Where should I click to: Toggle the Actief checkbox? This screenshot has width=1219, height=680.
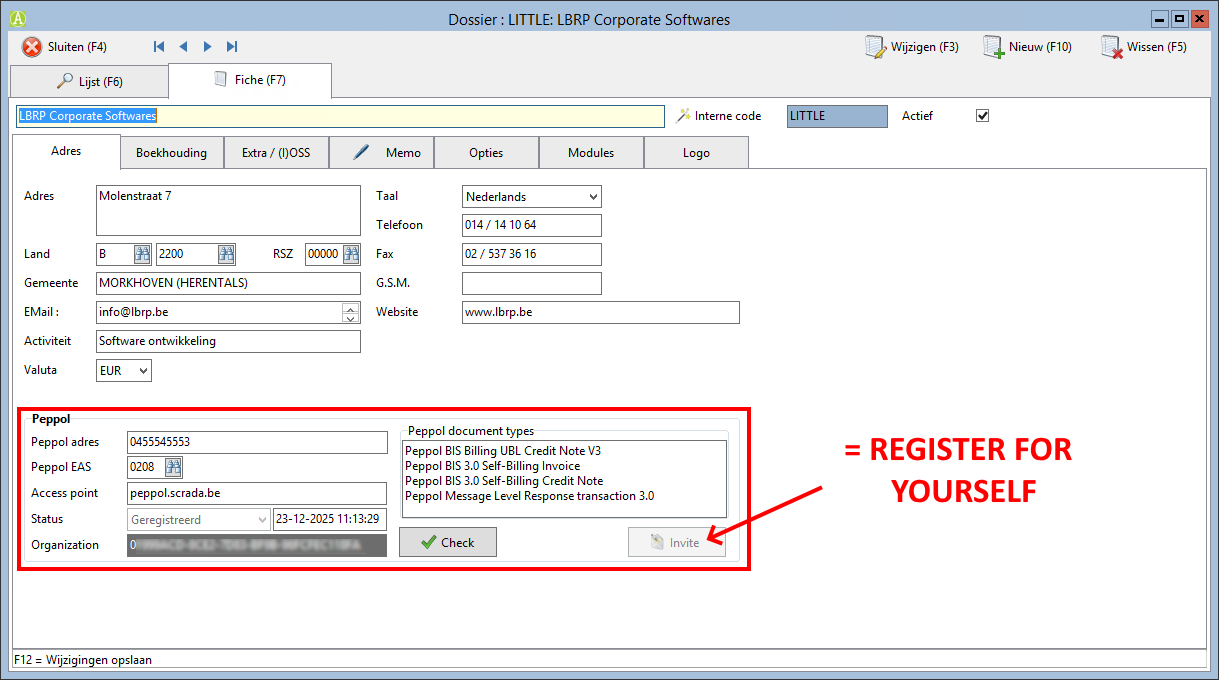pyautogui.click(x=982, y=116)
